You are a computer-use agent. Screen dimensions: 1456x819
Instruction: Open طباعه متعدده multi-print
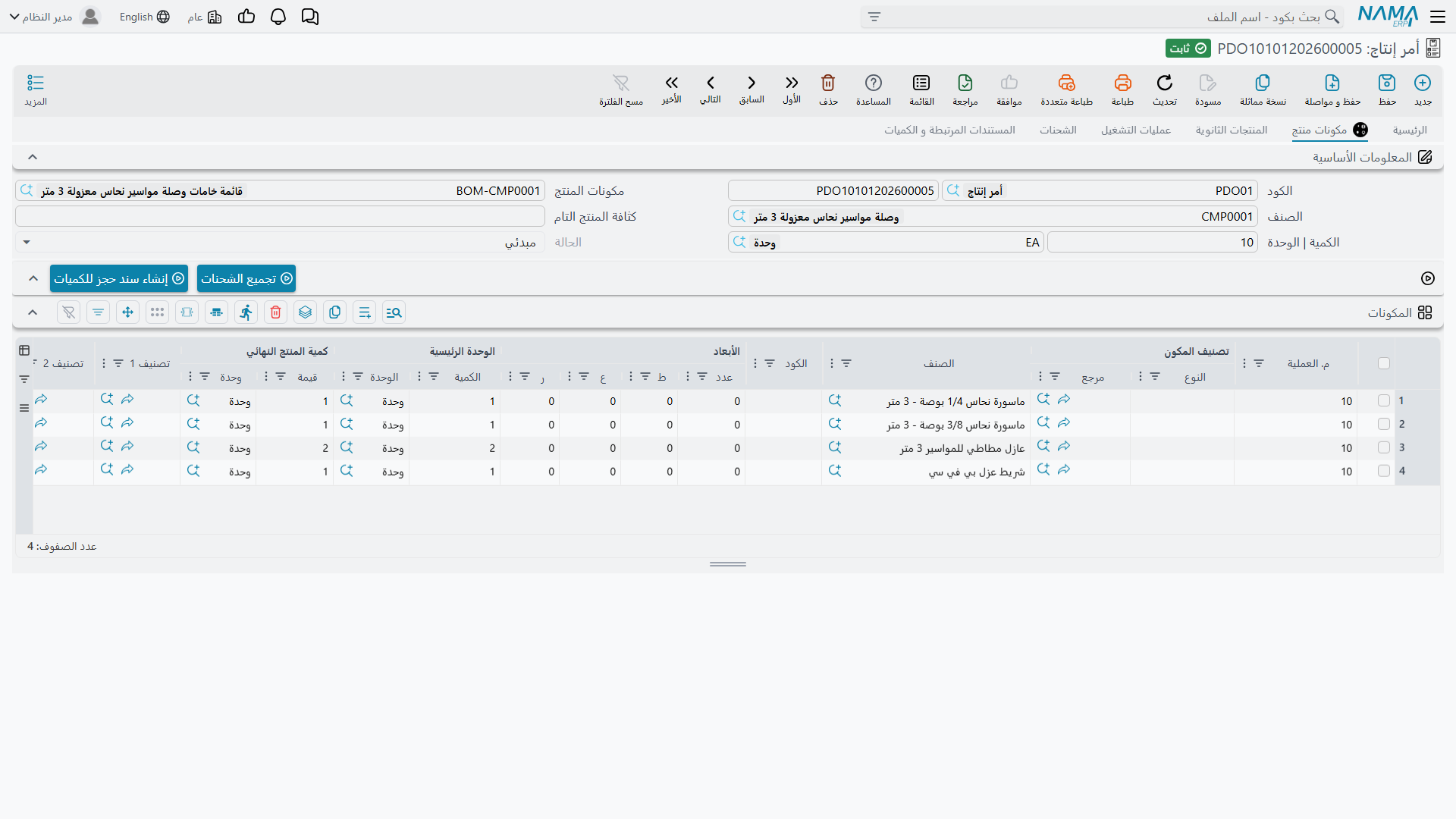point(1066,89)
